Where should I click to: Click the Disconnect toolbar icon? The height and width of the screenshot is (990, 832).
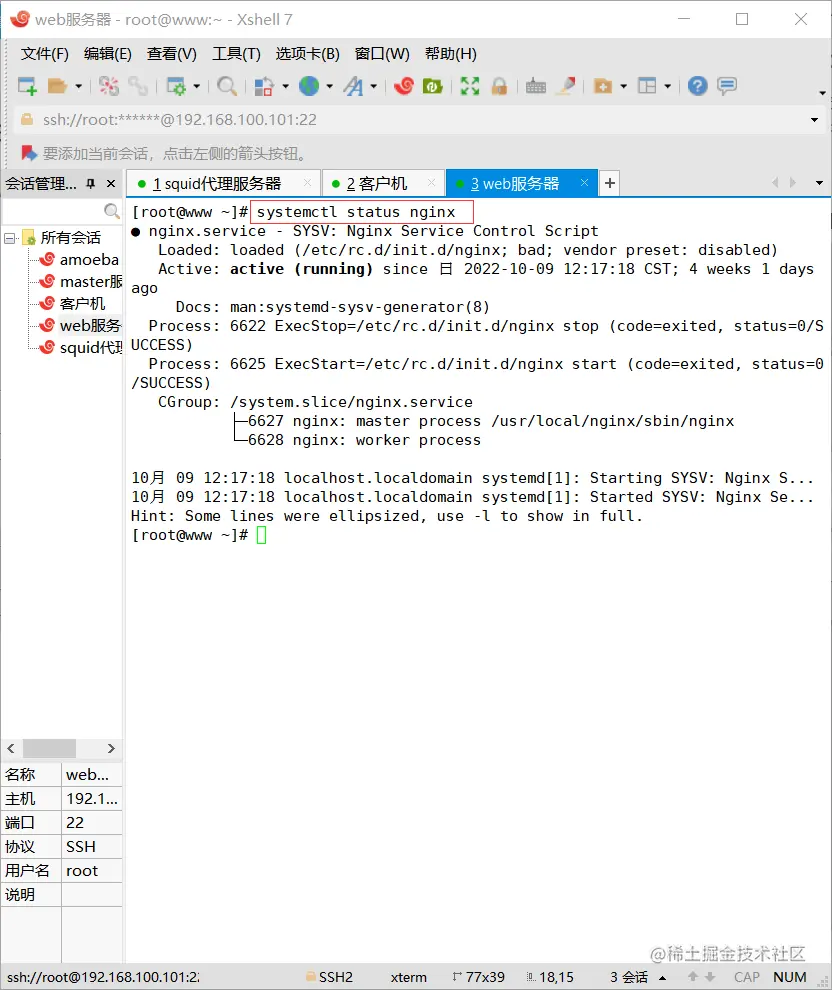point(109,86)
